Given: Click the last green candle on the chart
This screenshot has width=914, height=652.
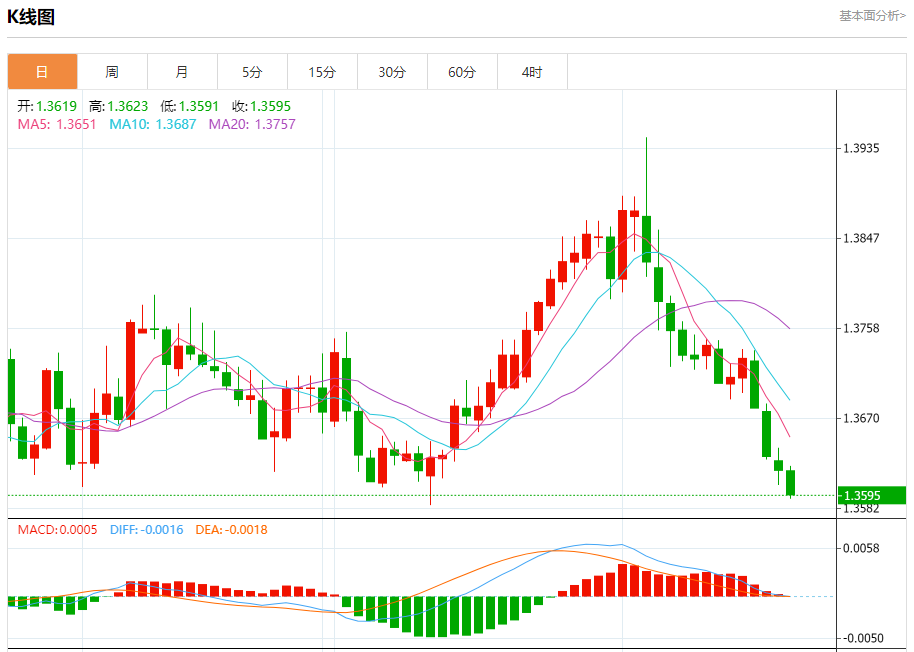Looking at the screenshot, I should 790,482.
